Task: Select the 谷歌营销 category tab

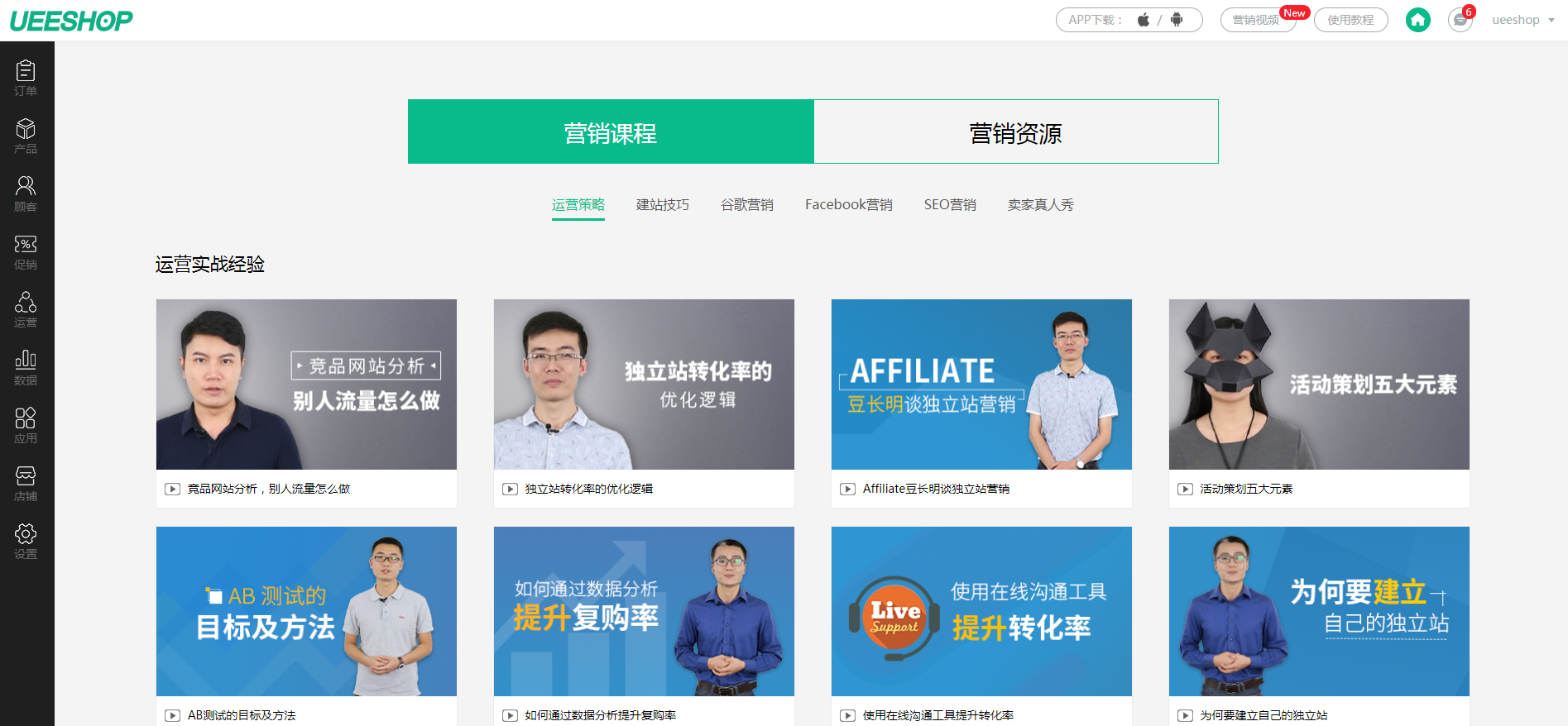Action: point(747,204)
